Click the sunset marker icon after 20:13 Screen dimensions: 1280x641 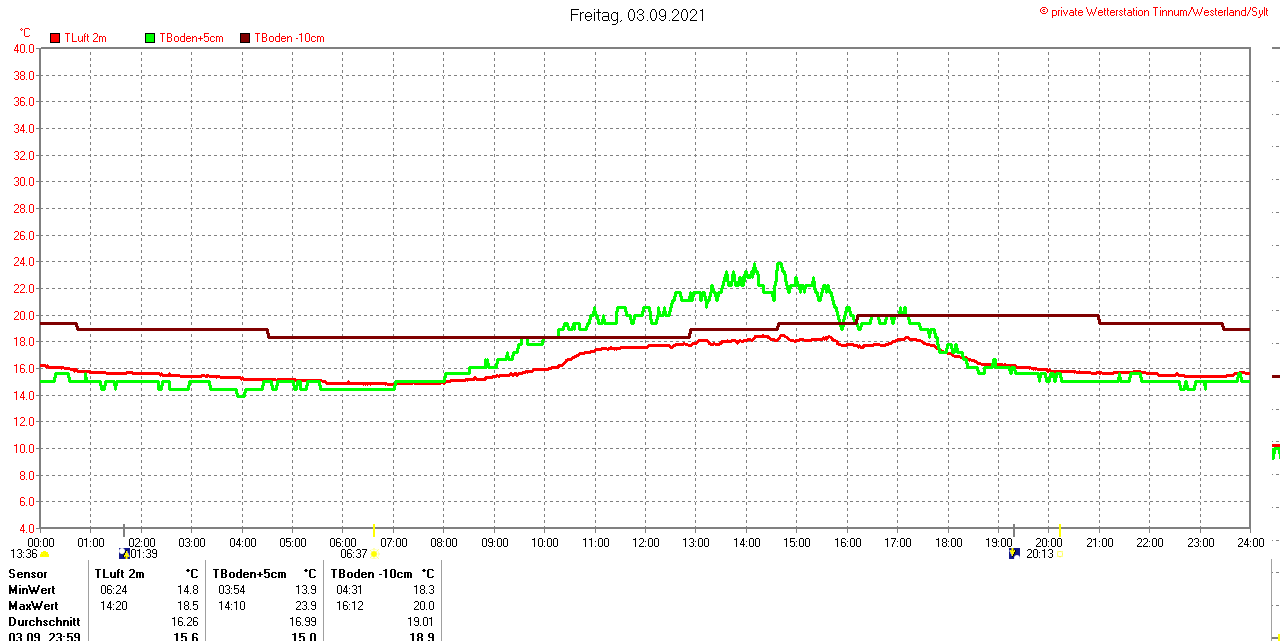pyautogui.click(x=1061, y=554)
